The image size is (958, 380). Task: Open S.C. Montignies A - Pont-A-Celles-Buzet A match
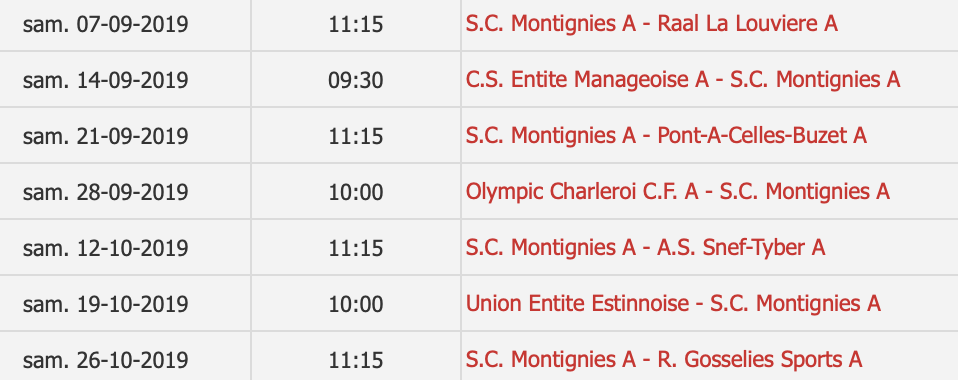666,136
